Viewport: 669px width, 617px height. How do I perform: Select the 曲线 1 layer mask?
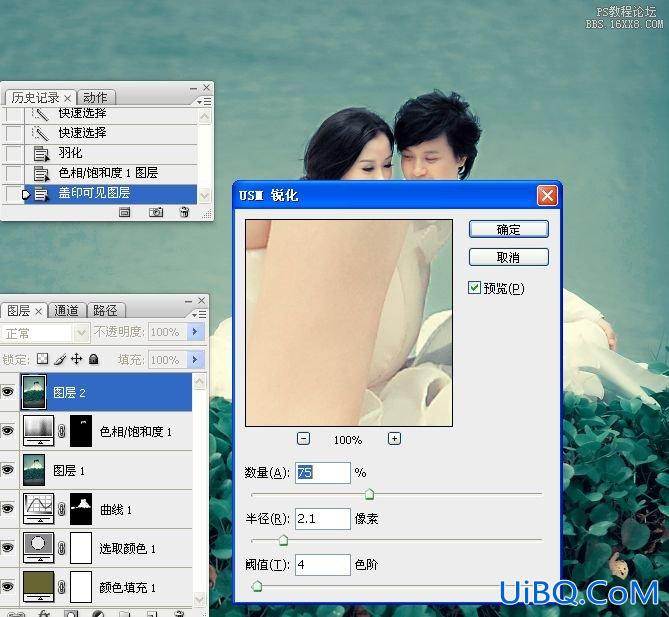click(81, 509)
